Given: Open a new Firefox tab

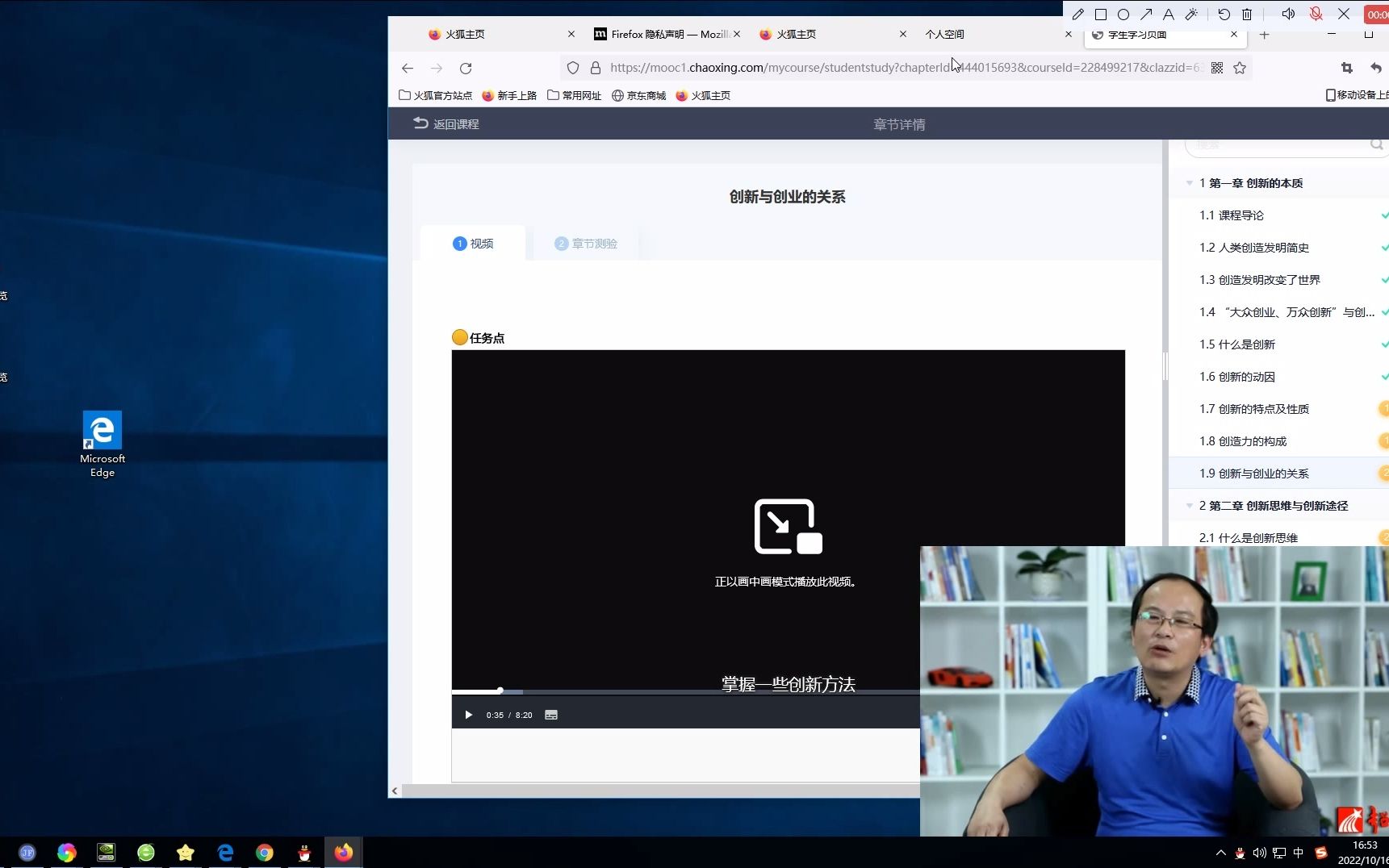Looking at the screenshot, I should (1265, 35).
